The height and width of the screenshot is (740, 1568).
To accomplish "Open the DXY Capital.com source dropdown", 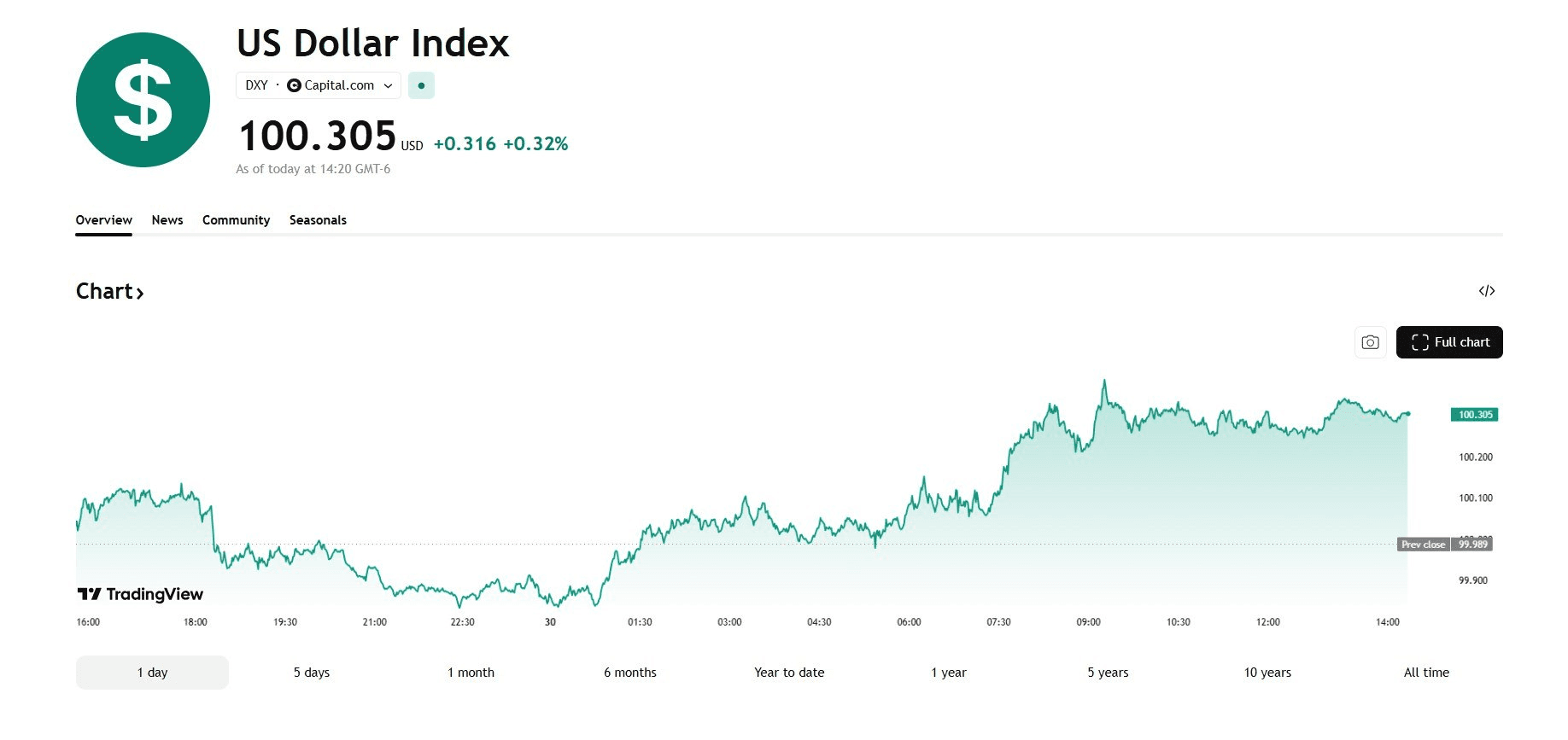I will 318,85.
